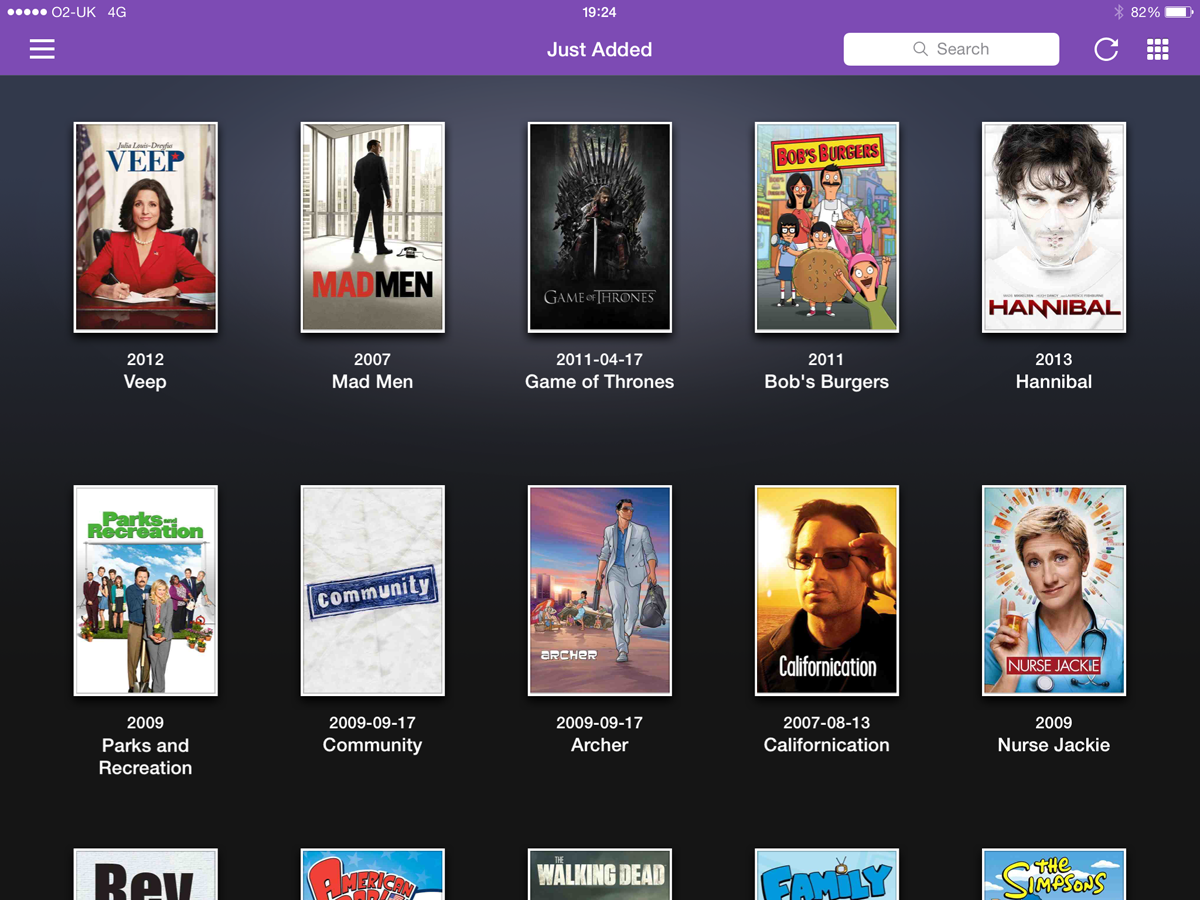
Task: Select the "Mad Men" title text
Action: point(372,382)
